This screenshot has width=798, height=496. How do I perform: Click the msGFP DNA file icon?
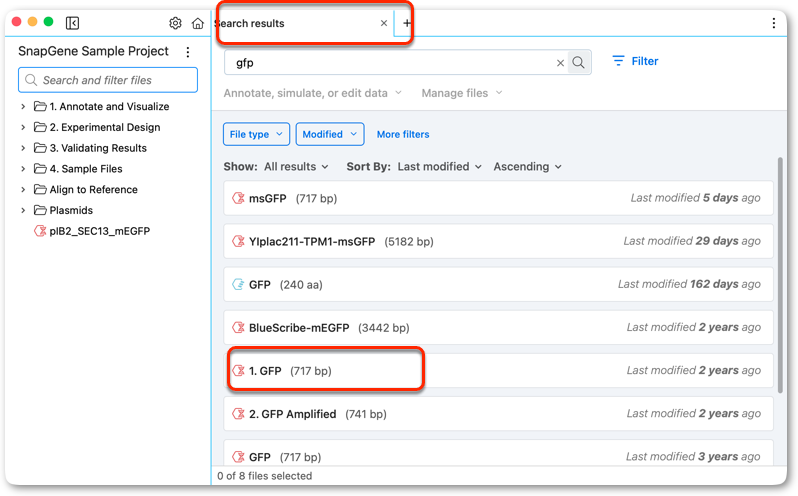(238, 198)
